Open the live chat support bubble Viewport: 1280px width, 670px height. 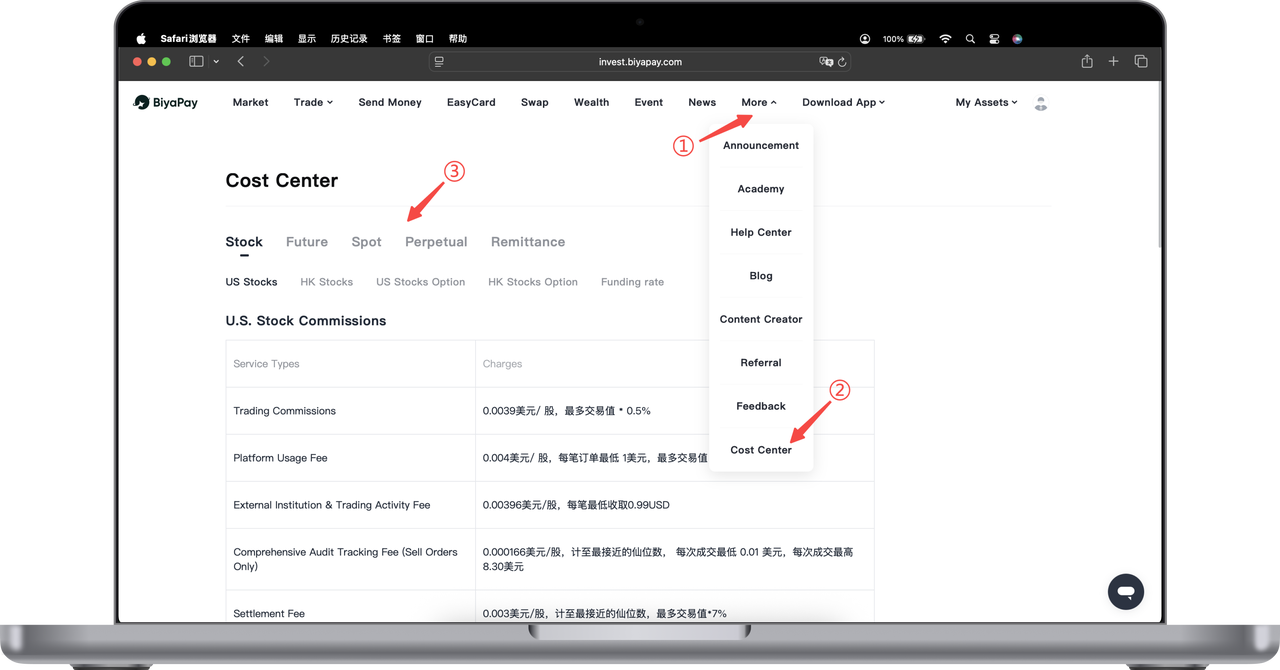click(1125, 591)
